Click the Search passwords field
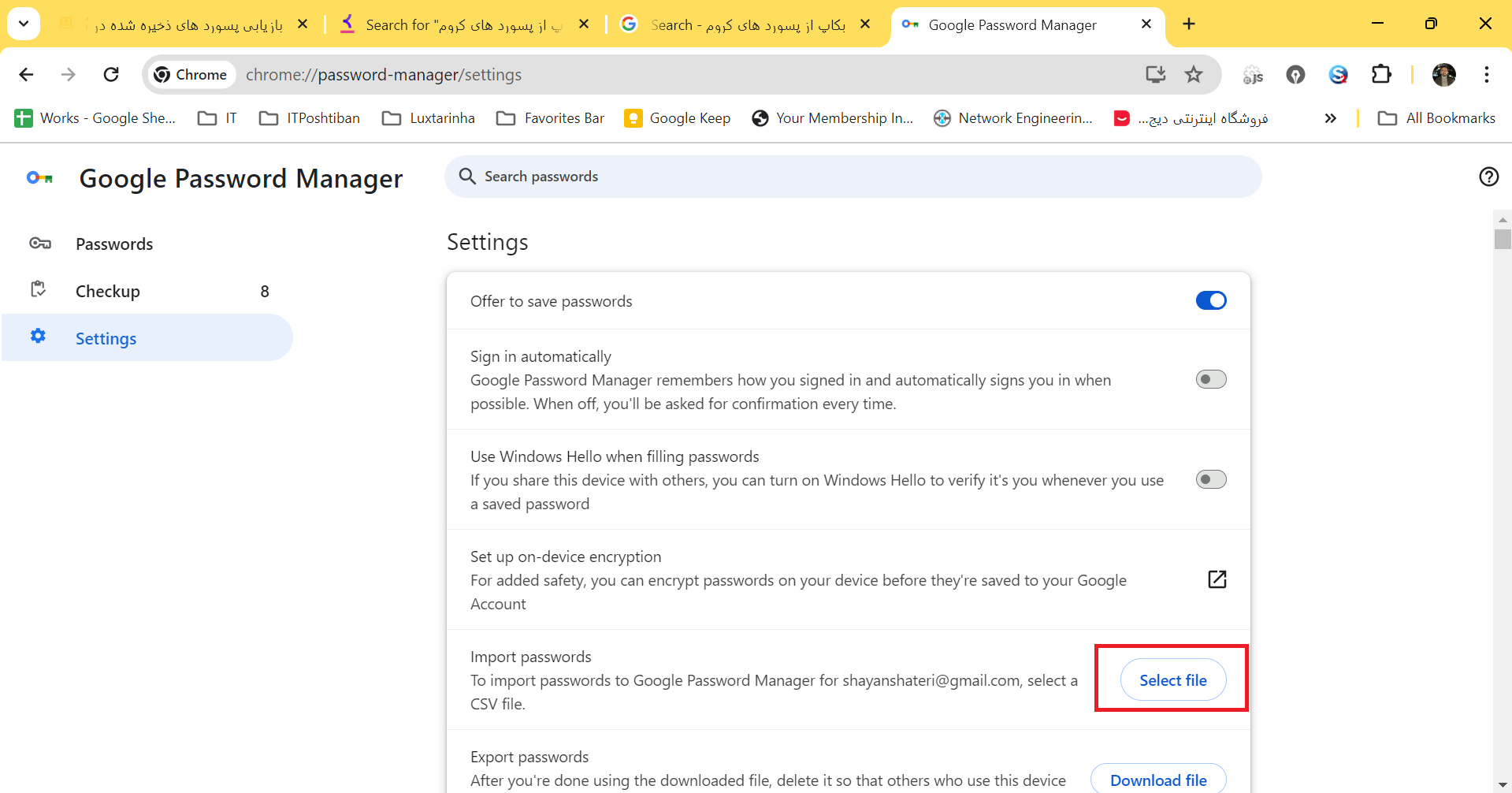1512x793 pixels. tap(853, 177)
